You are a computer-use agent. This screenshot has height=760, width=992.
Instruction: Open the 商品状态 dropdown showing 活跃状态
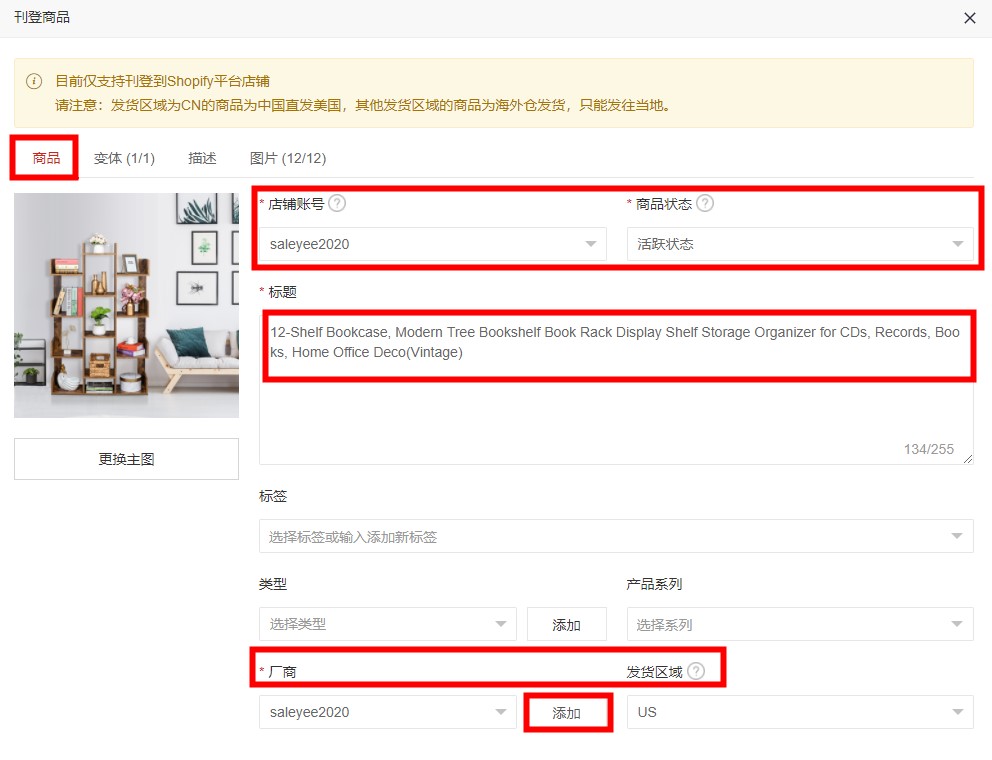(800, 244)
